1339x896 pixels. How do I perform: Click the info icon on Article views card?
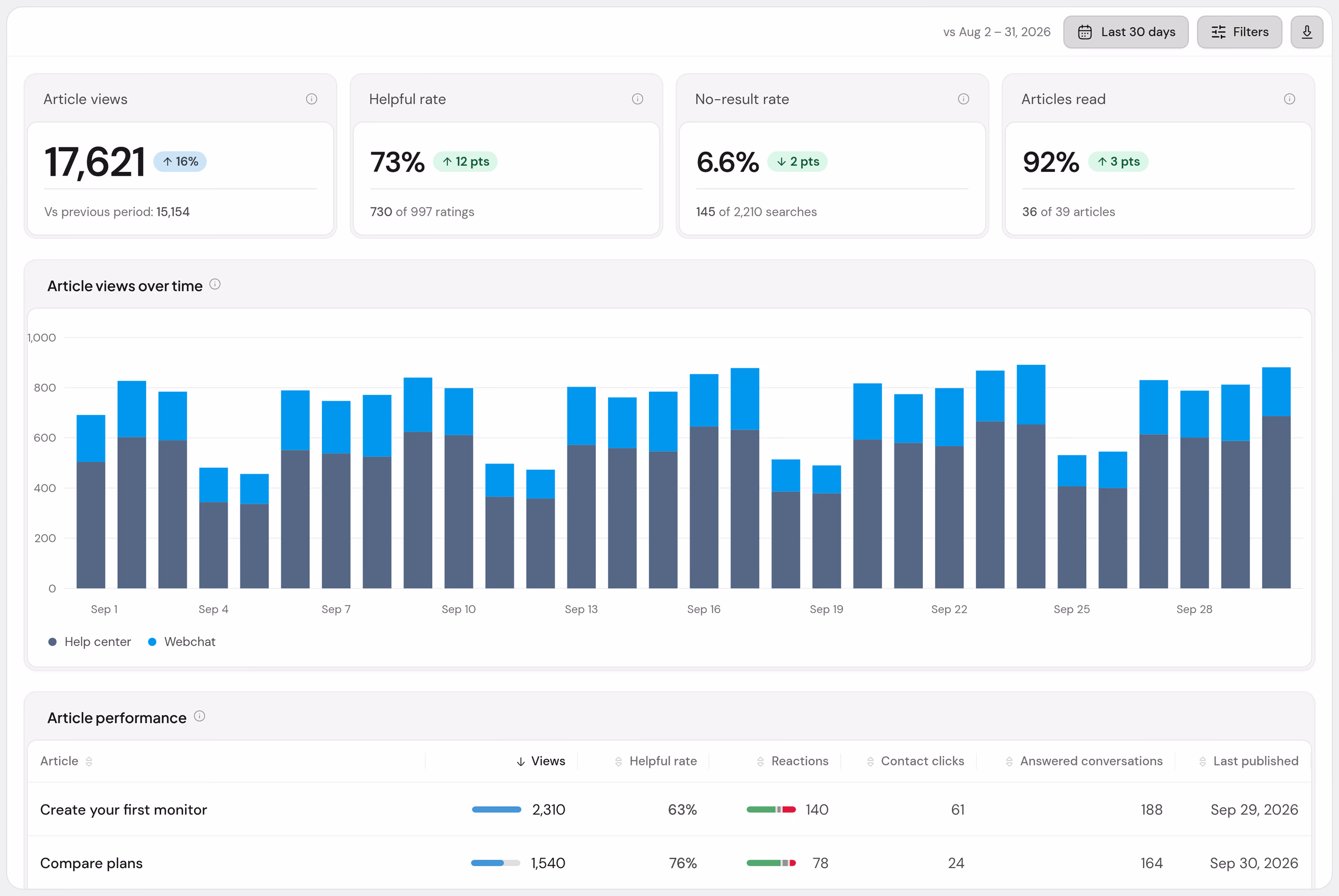point(311,99)
